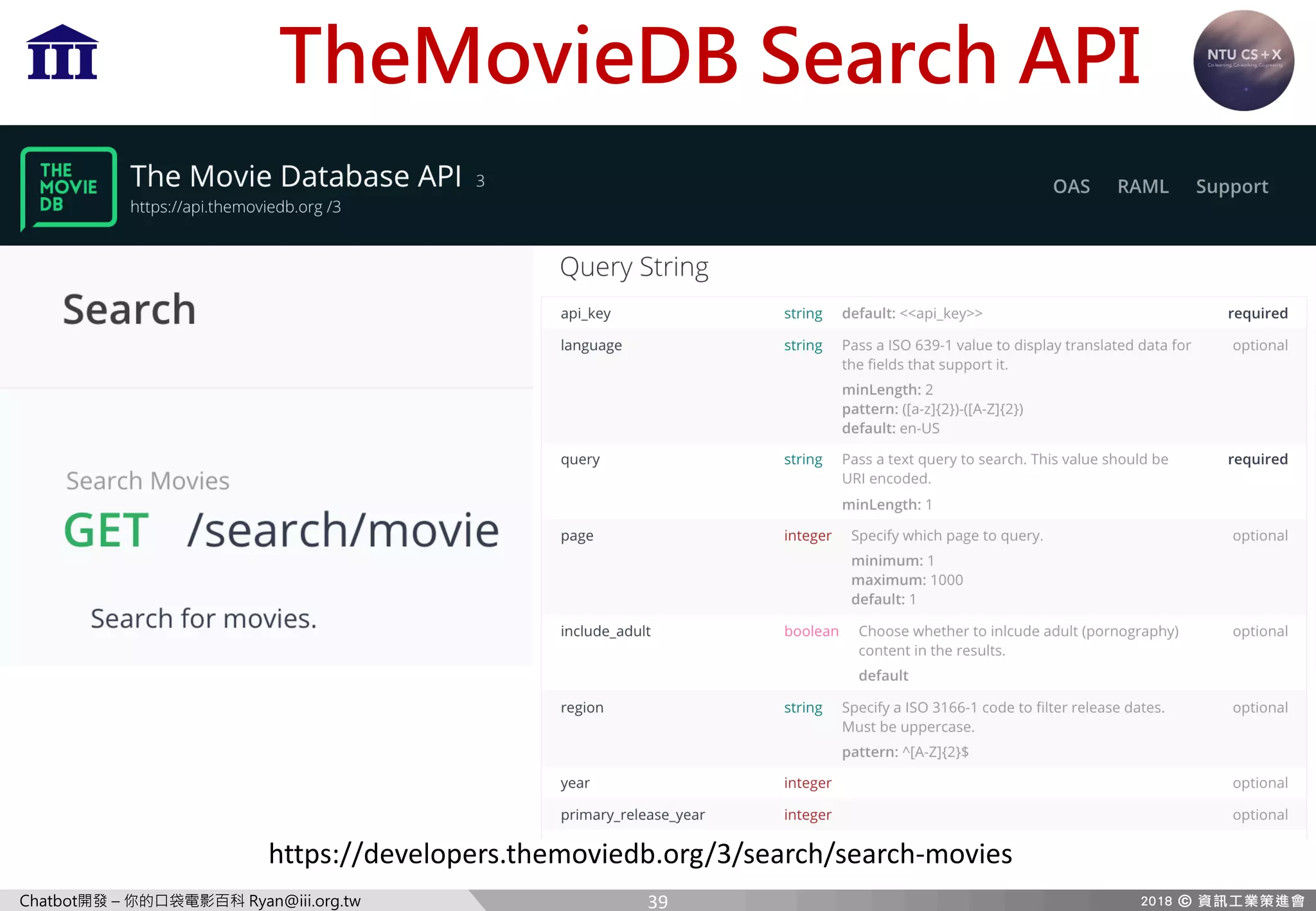Select the page parameter name

[577, 536]
